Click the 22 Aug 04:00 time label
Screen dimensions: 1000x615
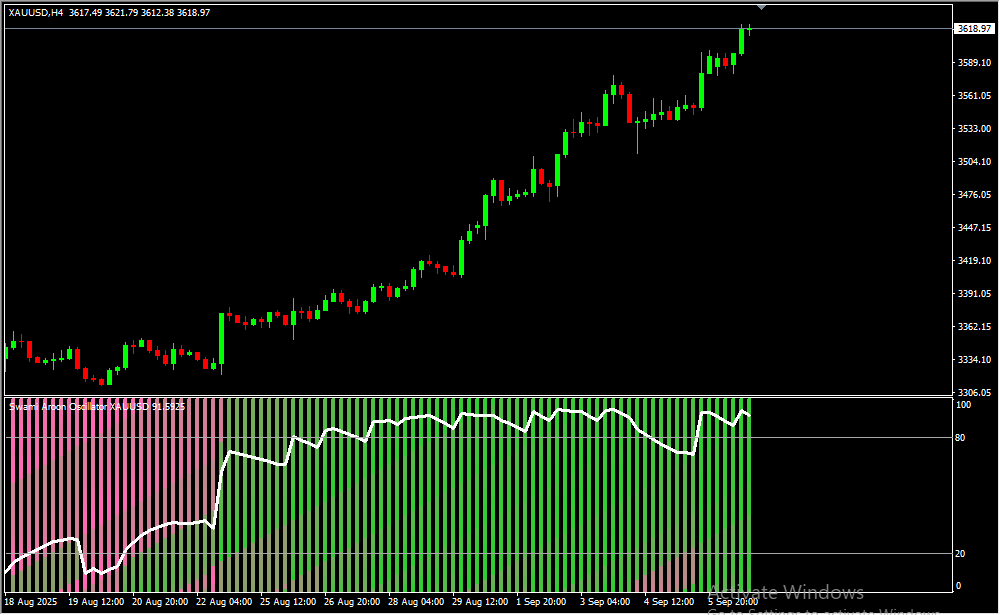coord(225,602)
